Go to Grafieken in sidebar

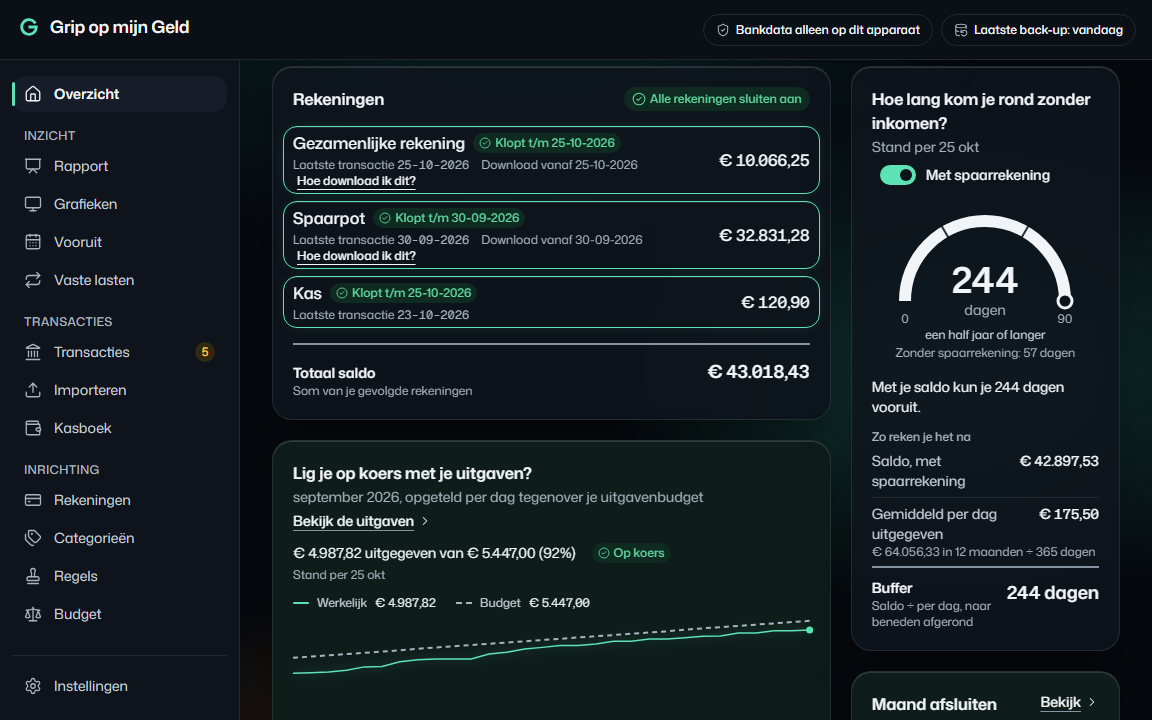pos(120,204)
